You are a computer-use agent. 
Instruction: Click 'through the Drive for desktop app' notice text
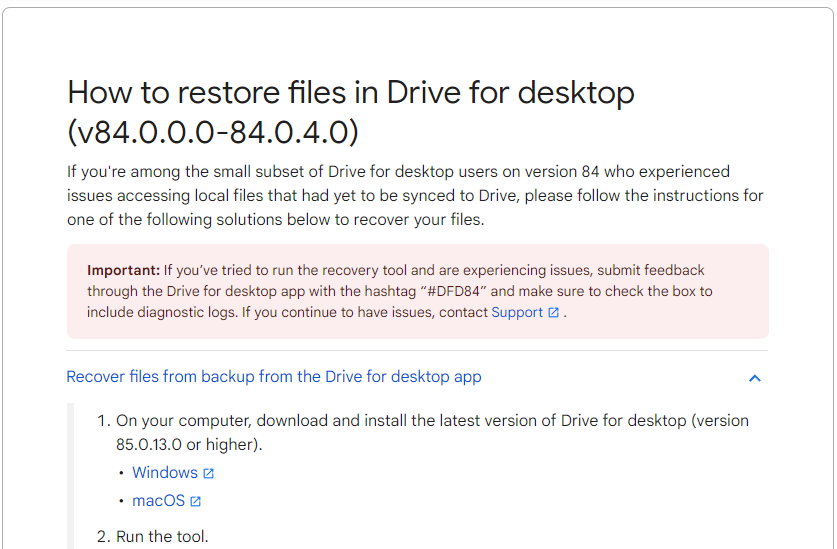(200, 291)
